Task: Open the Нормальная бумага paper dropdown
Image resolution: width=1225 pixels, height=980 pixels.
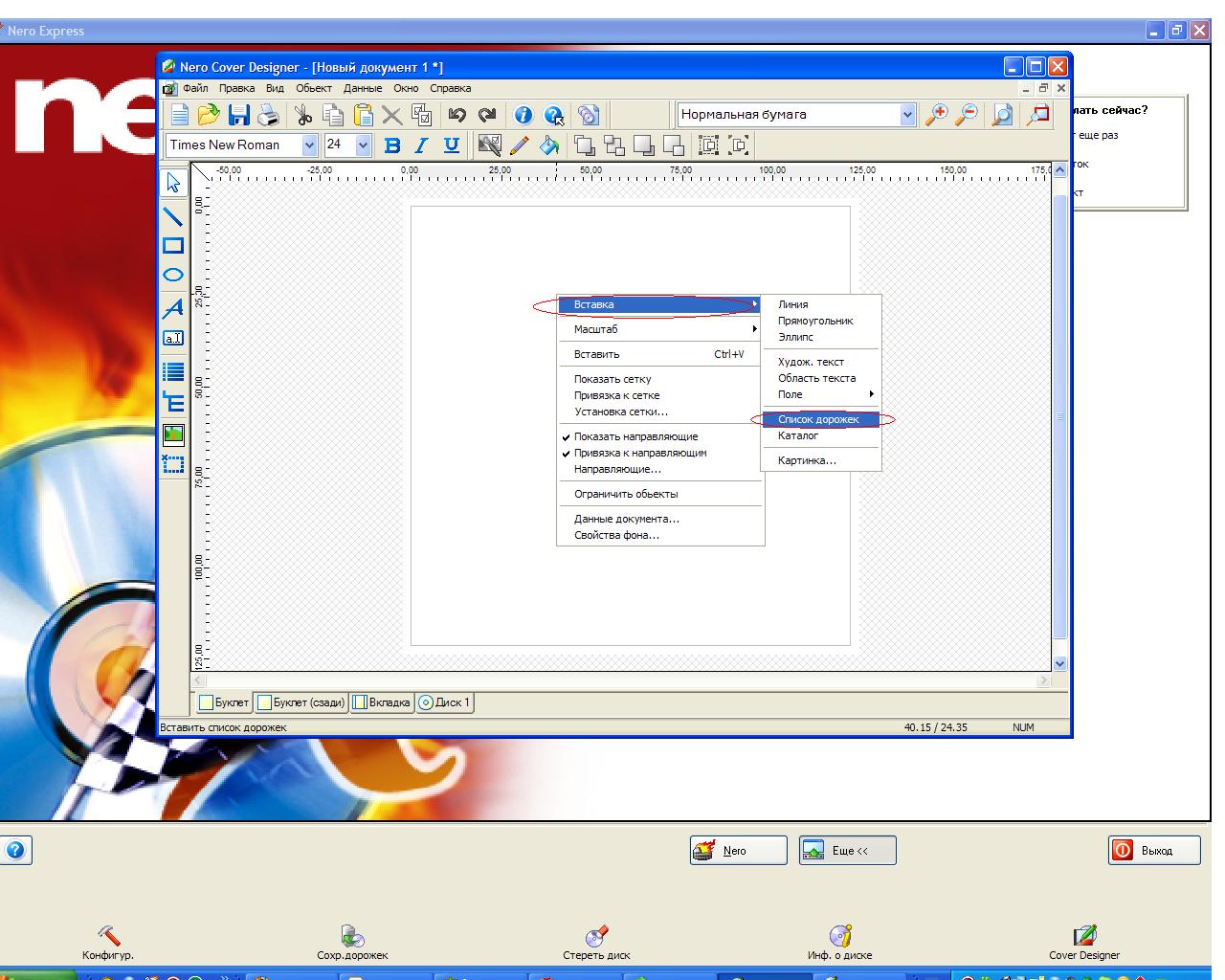Action: click(x=907, y=115)
